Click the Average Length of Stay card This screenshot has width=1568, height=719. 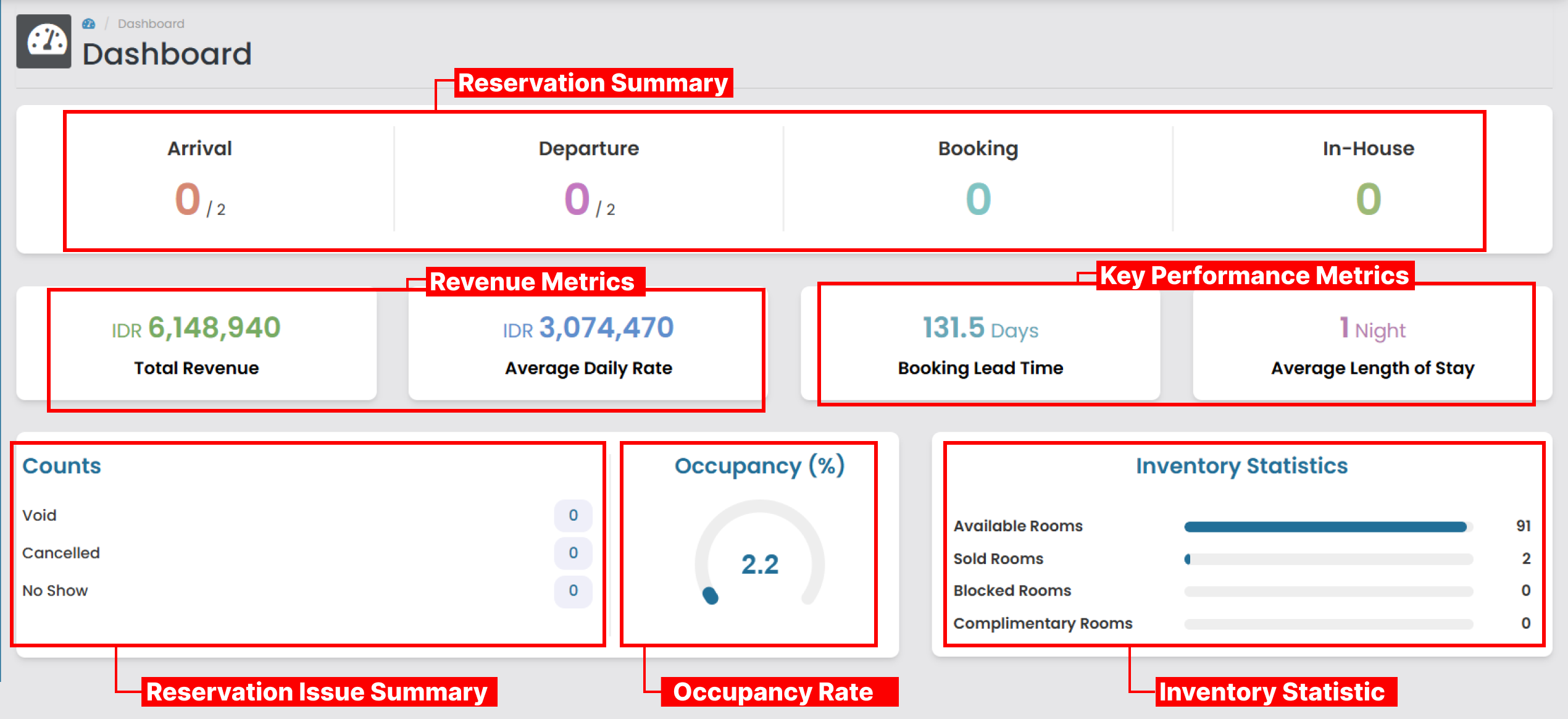1372,346
